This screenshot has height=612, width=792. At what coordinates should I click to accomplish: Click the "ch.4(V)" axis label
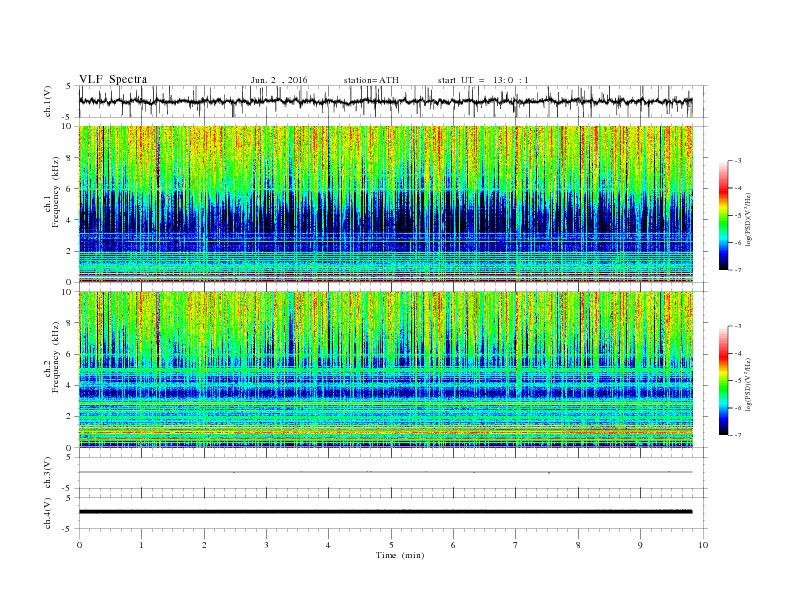[x=48, y=514]
